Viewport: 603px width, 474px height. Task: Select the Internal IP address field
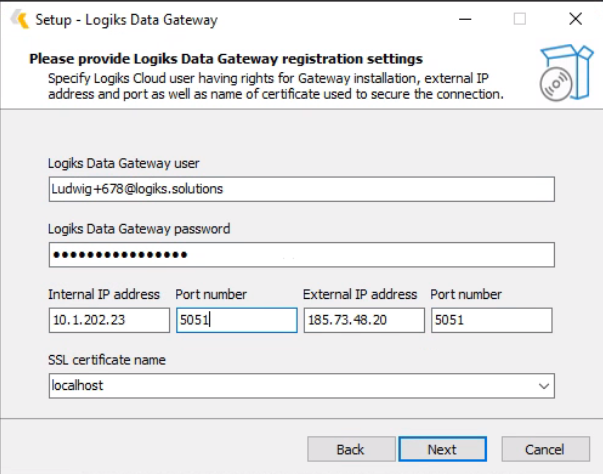point(108,320)
